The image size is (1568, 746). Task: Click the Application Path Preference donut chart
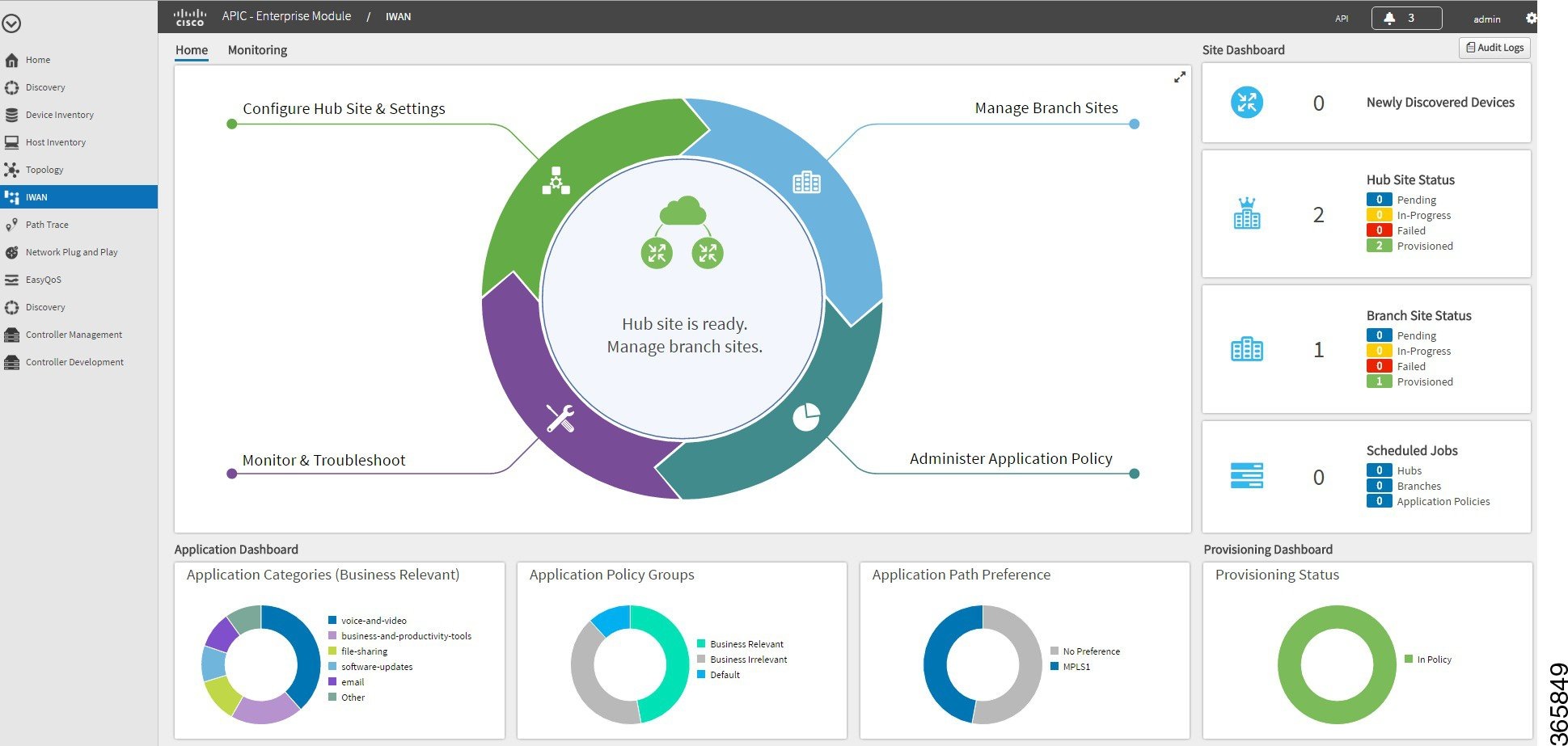coord(983,664)
